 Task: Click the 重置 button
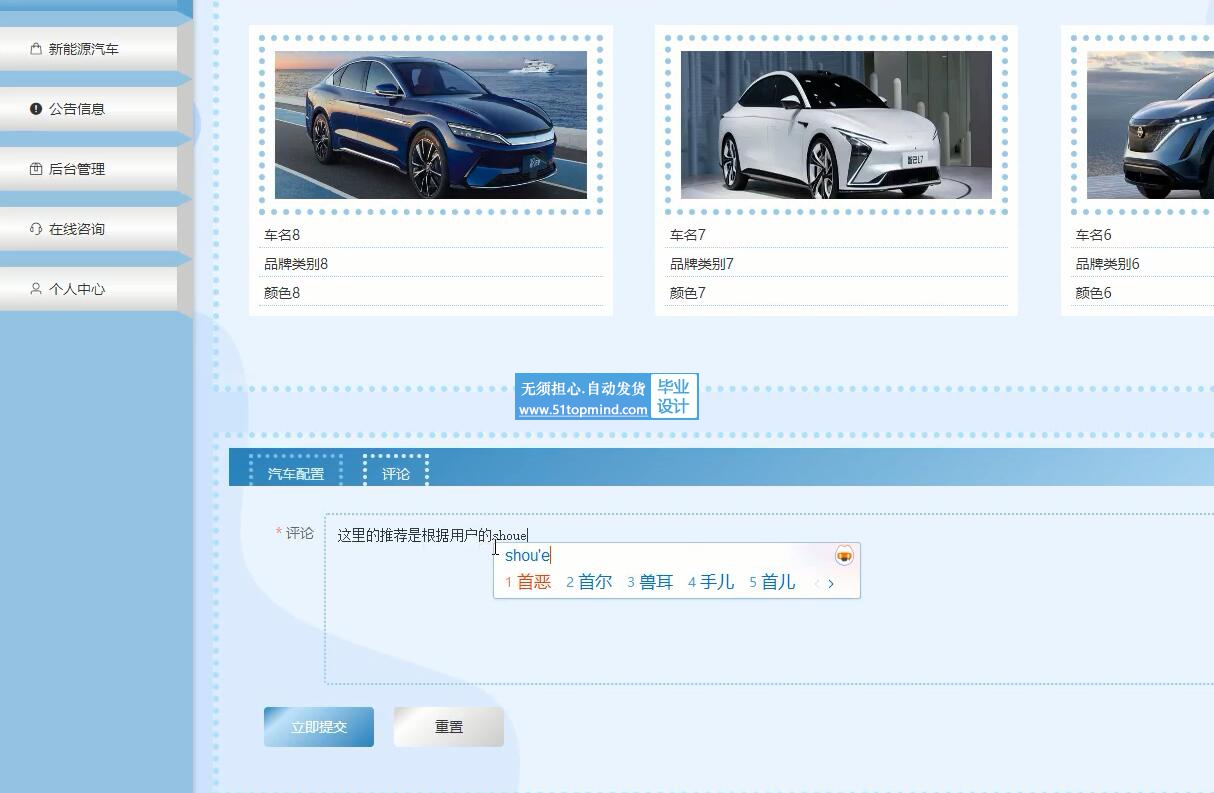pos(449,727)
